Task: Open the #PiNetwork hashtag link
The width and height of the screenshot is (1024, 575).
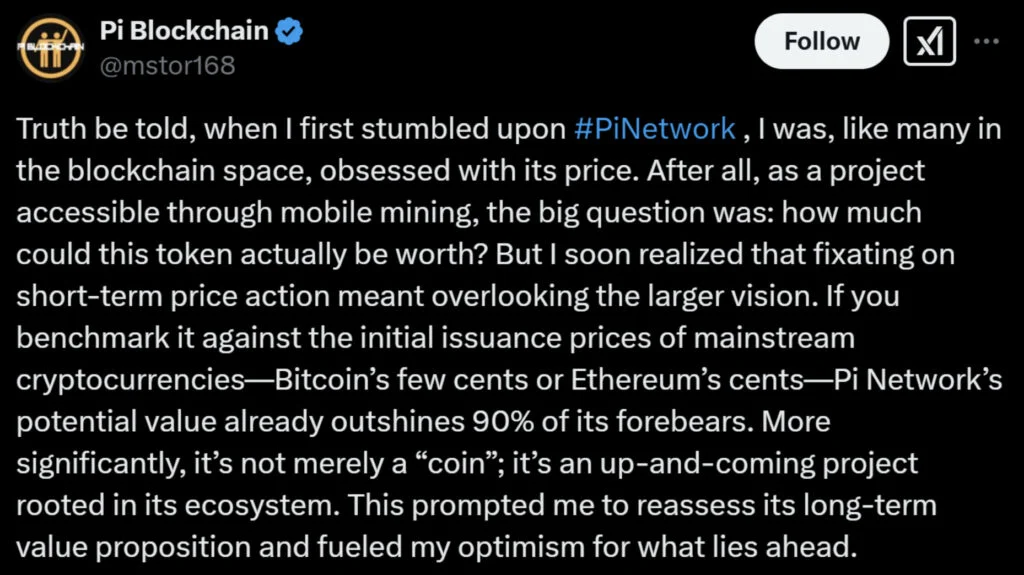Action: (x=655, y=129)
